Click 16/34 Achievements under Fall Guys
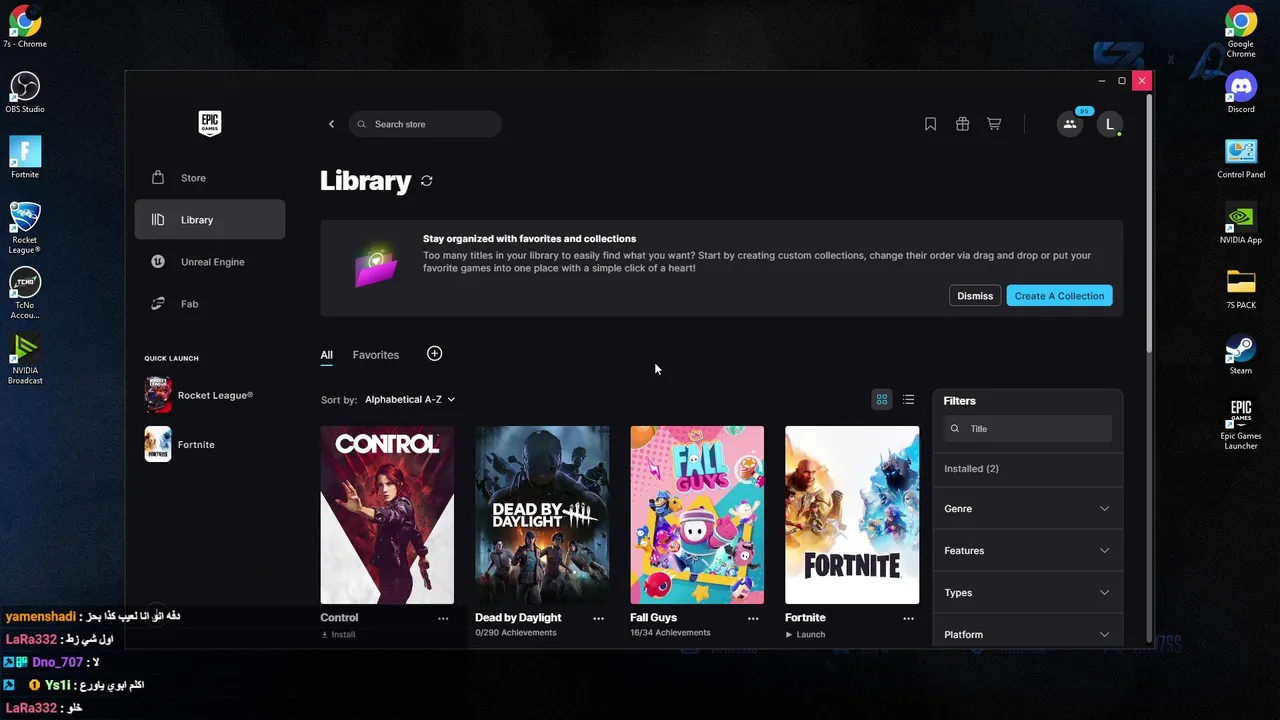Image resolution: width=1280 pixels, height=720 pixels. click(x=670, y=633)
